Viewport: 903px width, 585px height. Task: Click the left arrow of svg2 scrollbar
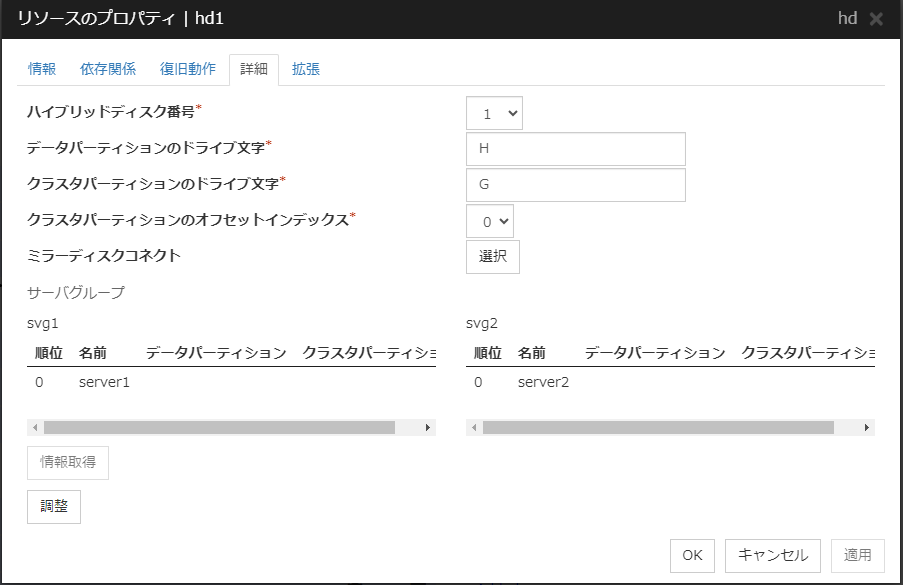(471, 426)
